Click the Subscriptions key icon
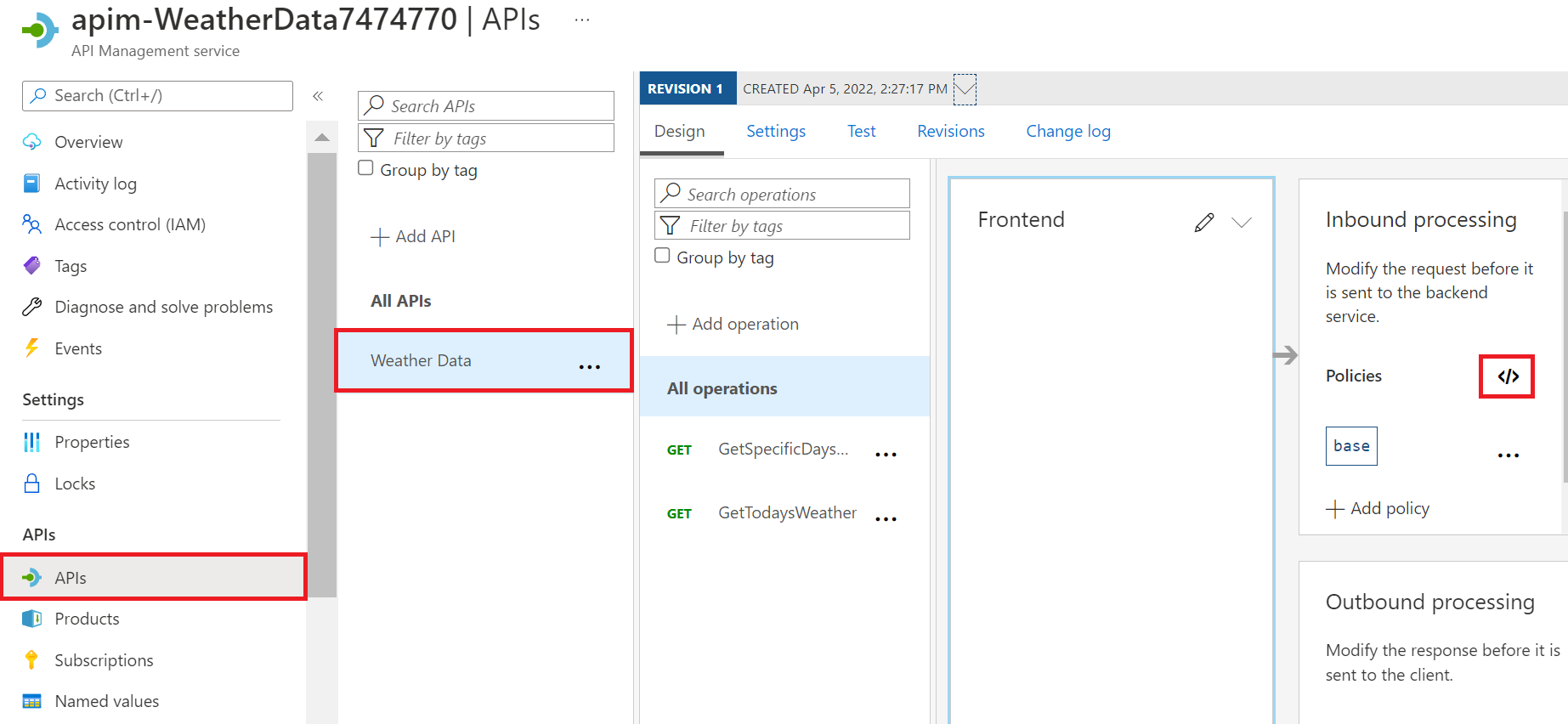1568x724 pixels. (x=31, y=660)
